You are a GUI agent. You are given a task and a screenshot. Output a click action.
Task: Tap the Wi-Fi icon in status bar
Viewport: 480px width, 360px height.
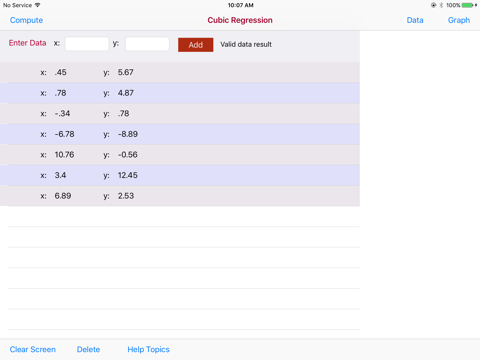click(x=37, y=5)
